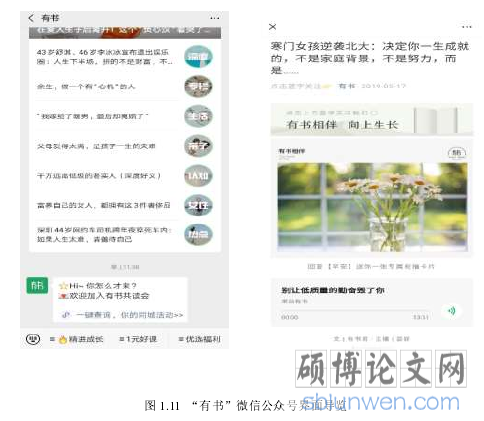This screenshot has height=421, width=484.
Task: Seek on the audio progress bar
Action: pyautogui.click(x=355, y=310)
